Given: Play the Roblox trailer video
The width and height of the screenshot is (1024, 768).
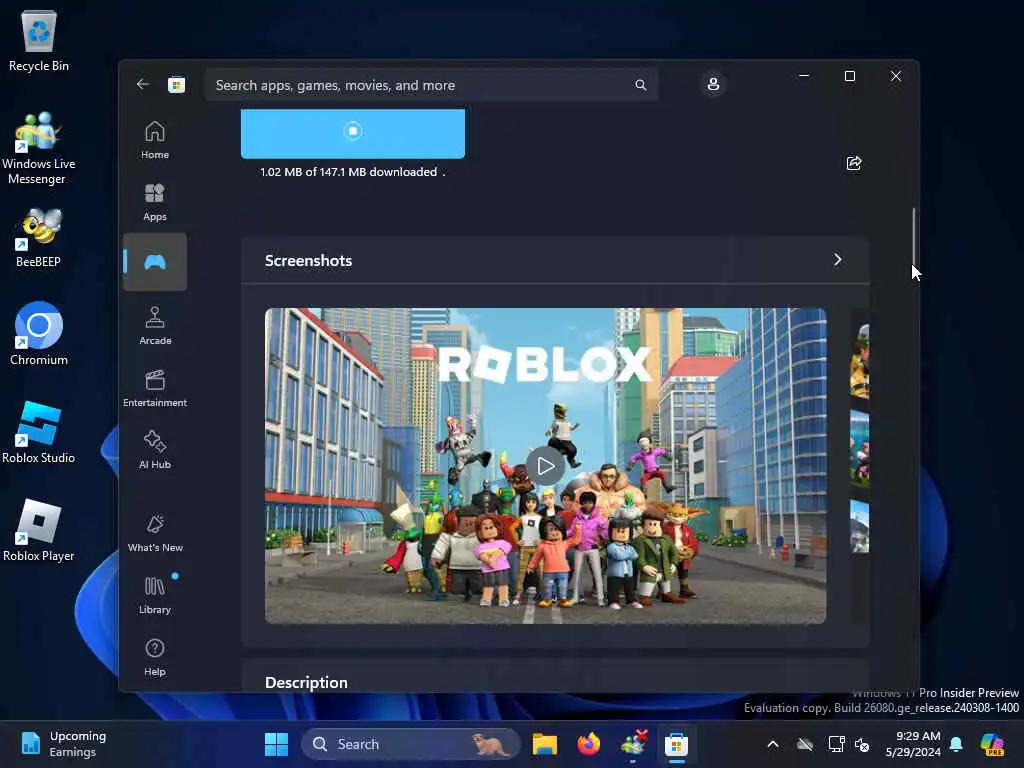Looking at the screenshot, I should [x=545, y=466].
